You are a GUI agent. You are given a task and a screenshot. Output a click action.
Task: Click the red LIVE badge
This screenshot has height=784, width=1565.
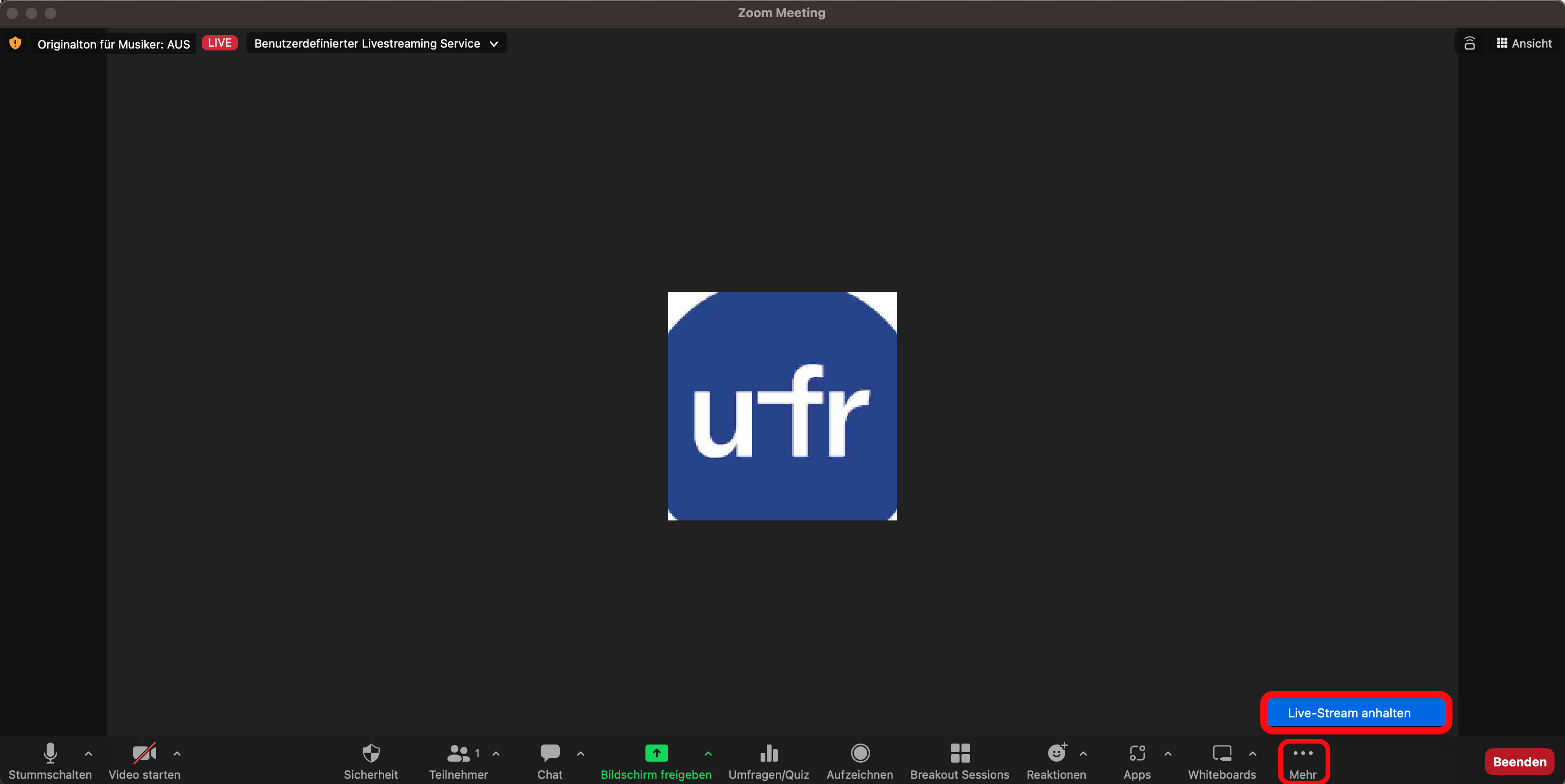219,42
